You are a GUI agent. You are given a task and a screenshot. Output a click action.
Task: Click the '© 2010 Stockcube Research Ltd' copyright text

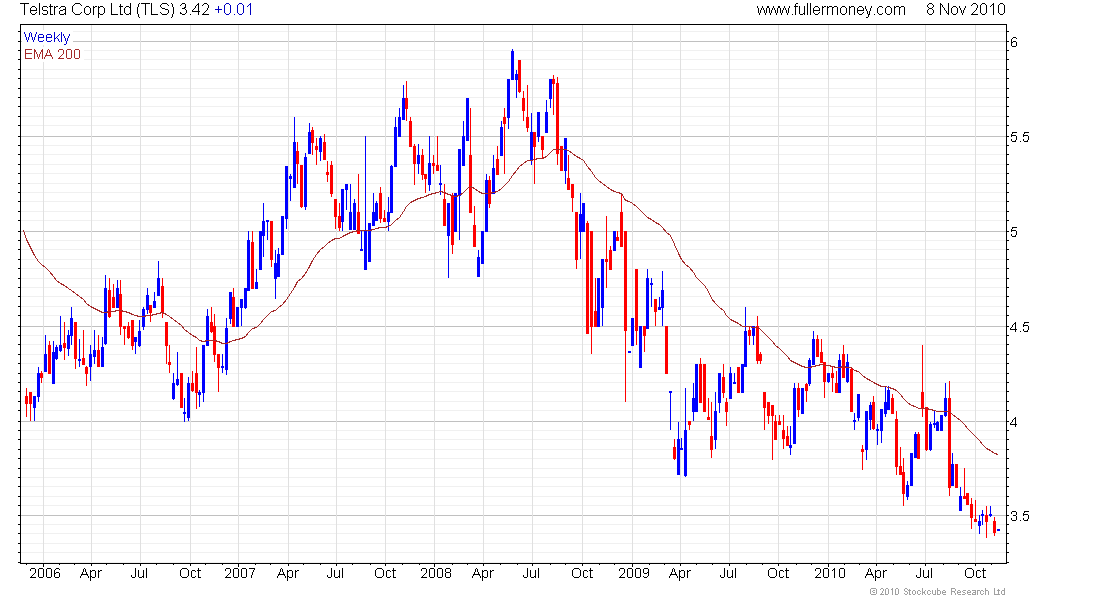click(937, 592)
